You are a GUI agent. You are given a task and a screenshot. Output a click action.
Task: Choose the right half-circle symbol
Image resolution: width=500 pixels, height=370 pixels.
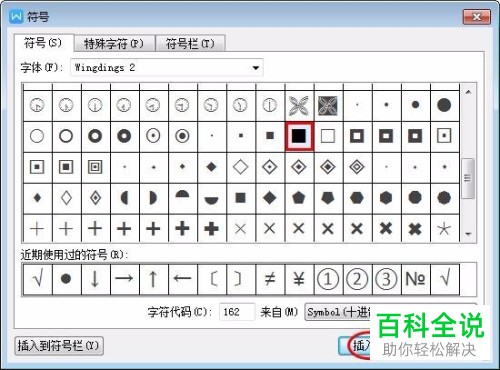(x=153, y=198)
